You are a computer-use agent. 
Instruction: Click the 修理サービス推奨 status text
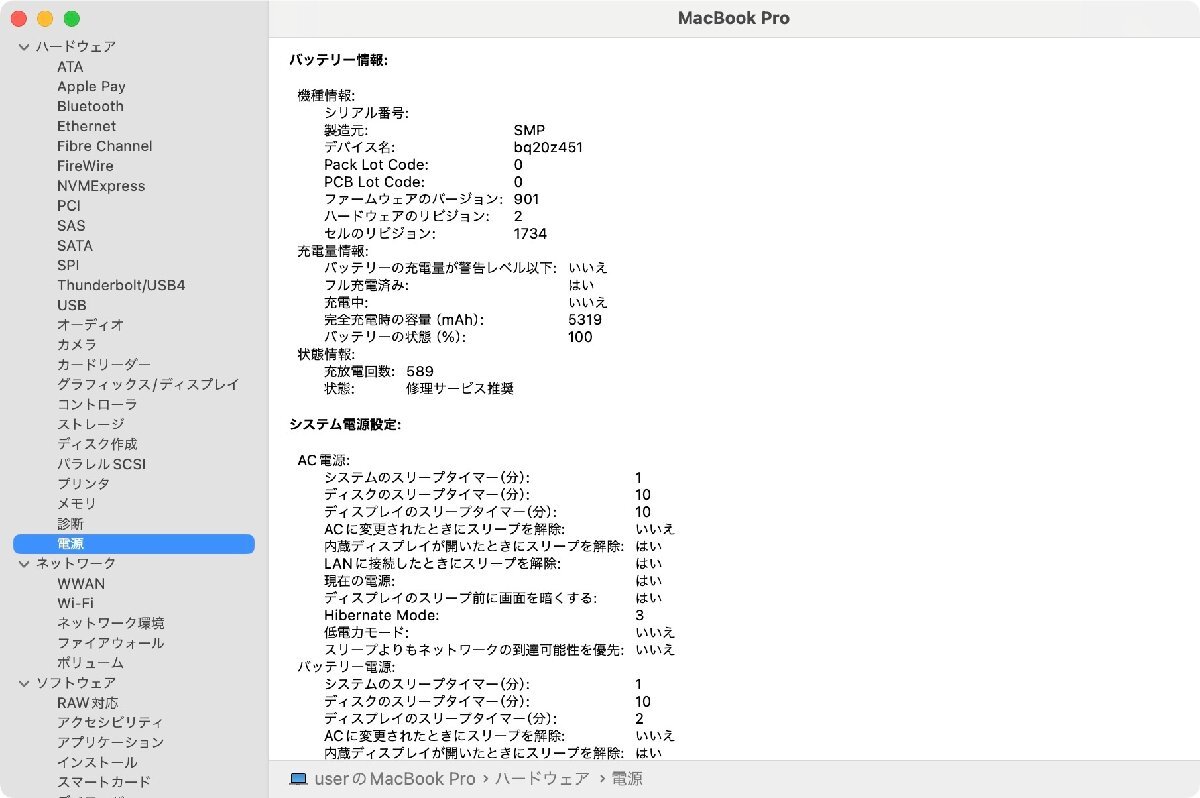point(460,389)
